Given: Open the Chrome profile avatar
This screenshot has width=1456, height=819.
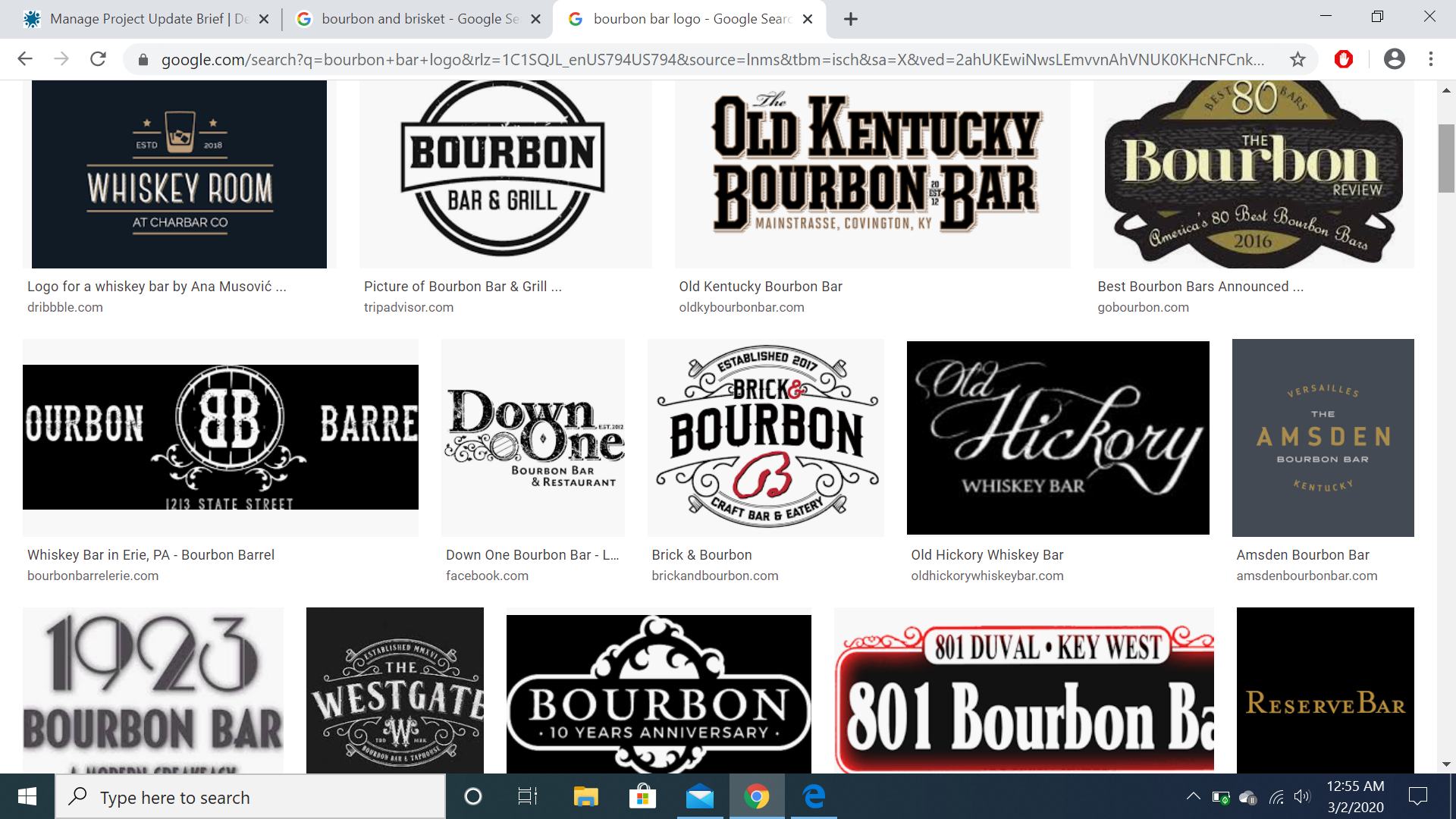Looking at the screenshot, I should (1394, 59).
